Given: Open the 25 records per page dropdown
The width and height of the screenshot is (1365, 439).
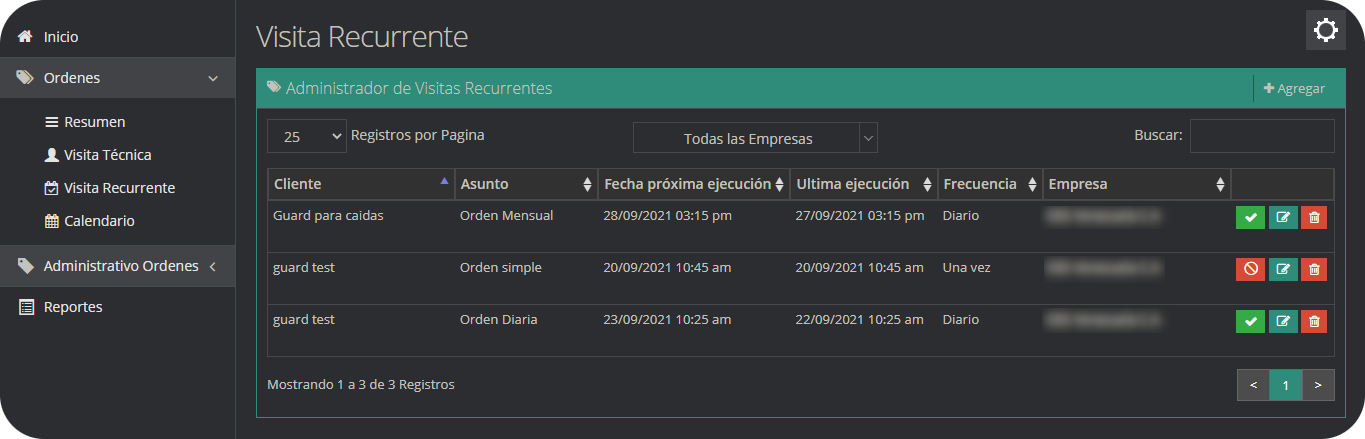Looking at the screenshot, I should (x=306, y=137).
